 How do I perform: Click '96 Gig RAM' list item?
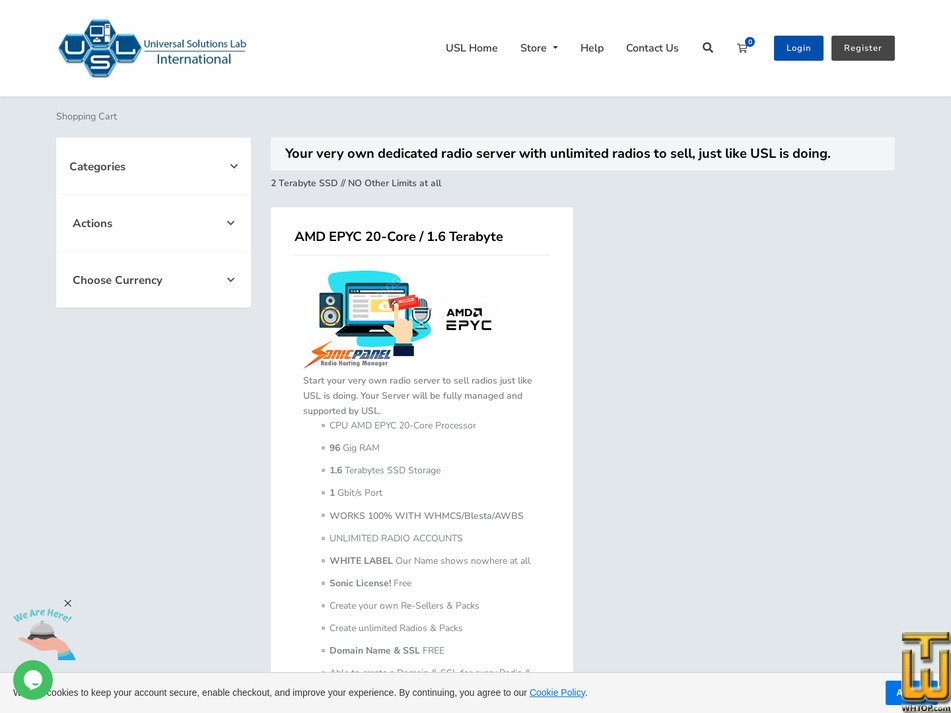[x=354, y=448]
